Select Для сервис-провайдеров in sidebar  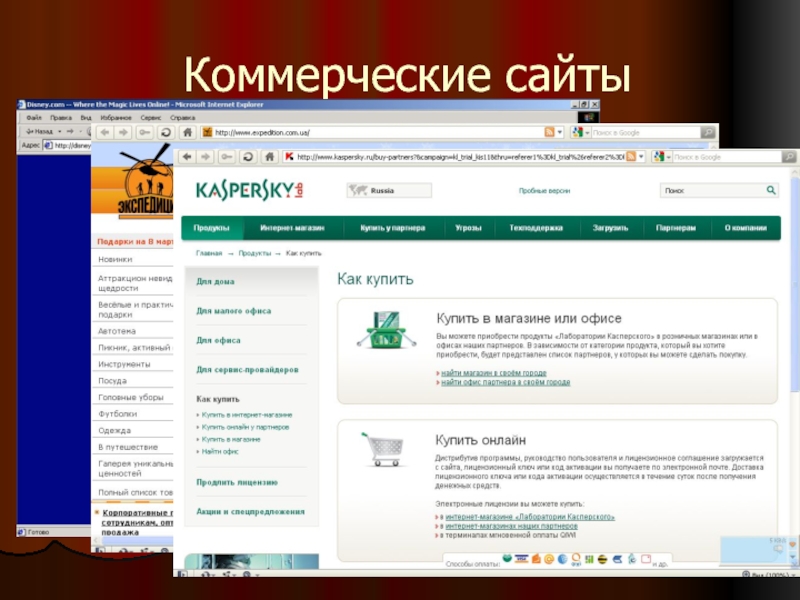point(247,369)
